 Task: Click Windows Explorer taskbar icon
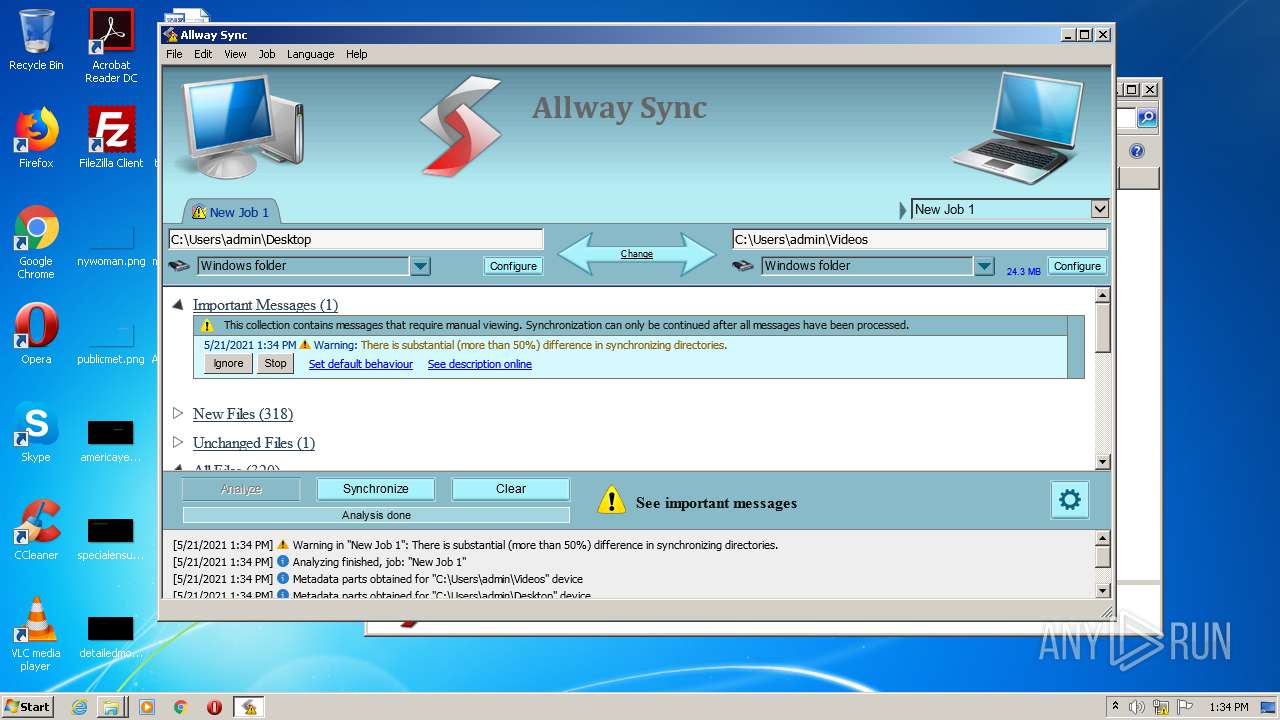pyautogui.click(x=110, y=707)
